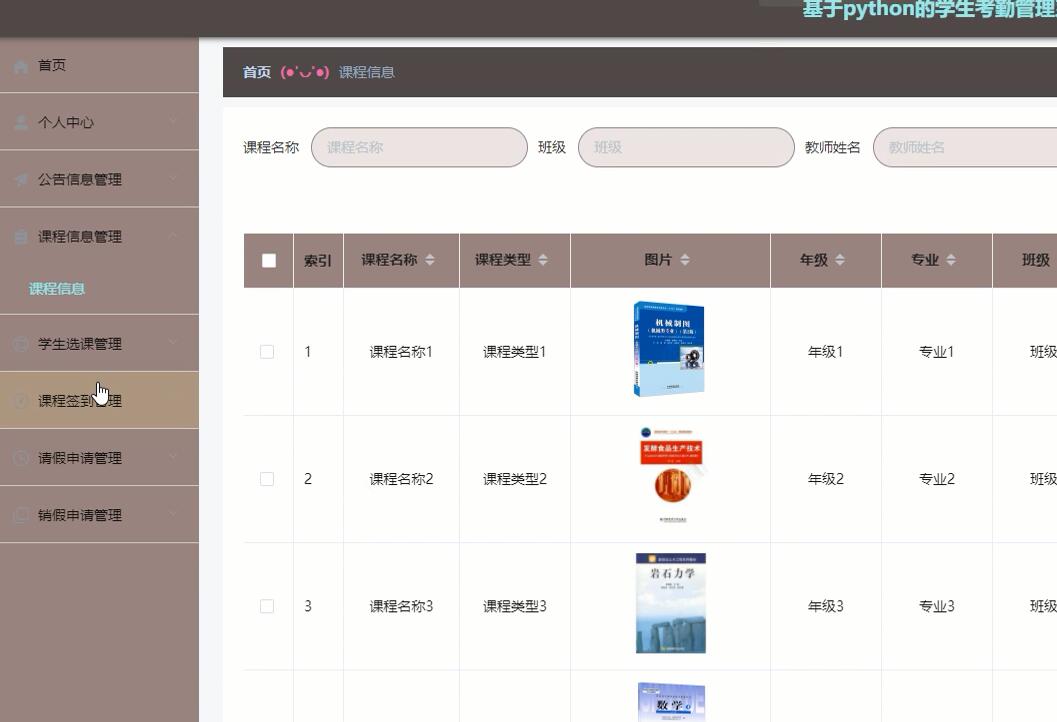Open 学生选课管理 sidebar menu
The image size is (1057, 722).
pos(99,344)
